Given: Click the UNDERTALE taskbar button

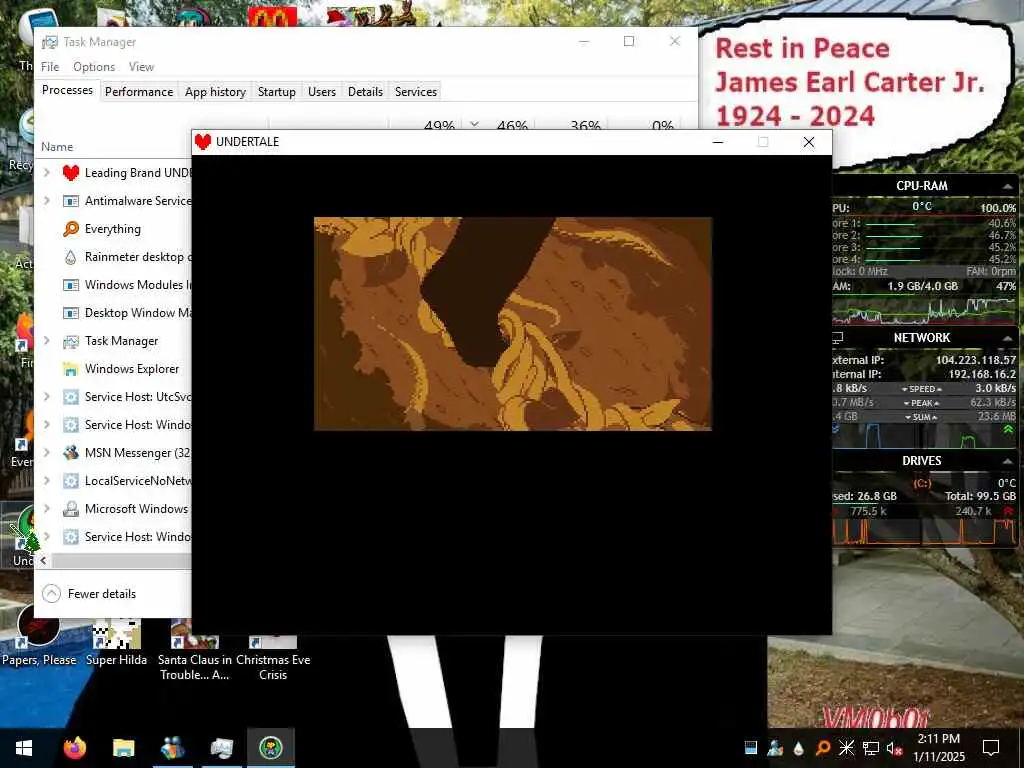Looking at the screenshot, I should pyautogui.click(x=270, y=748).
